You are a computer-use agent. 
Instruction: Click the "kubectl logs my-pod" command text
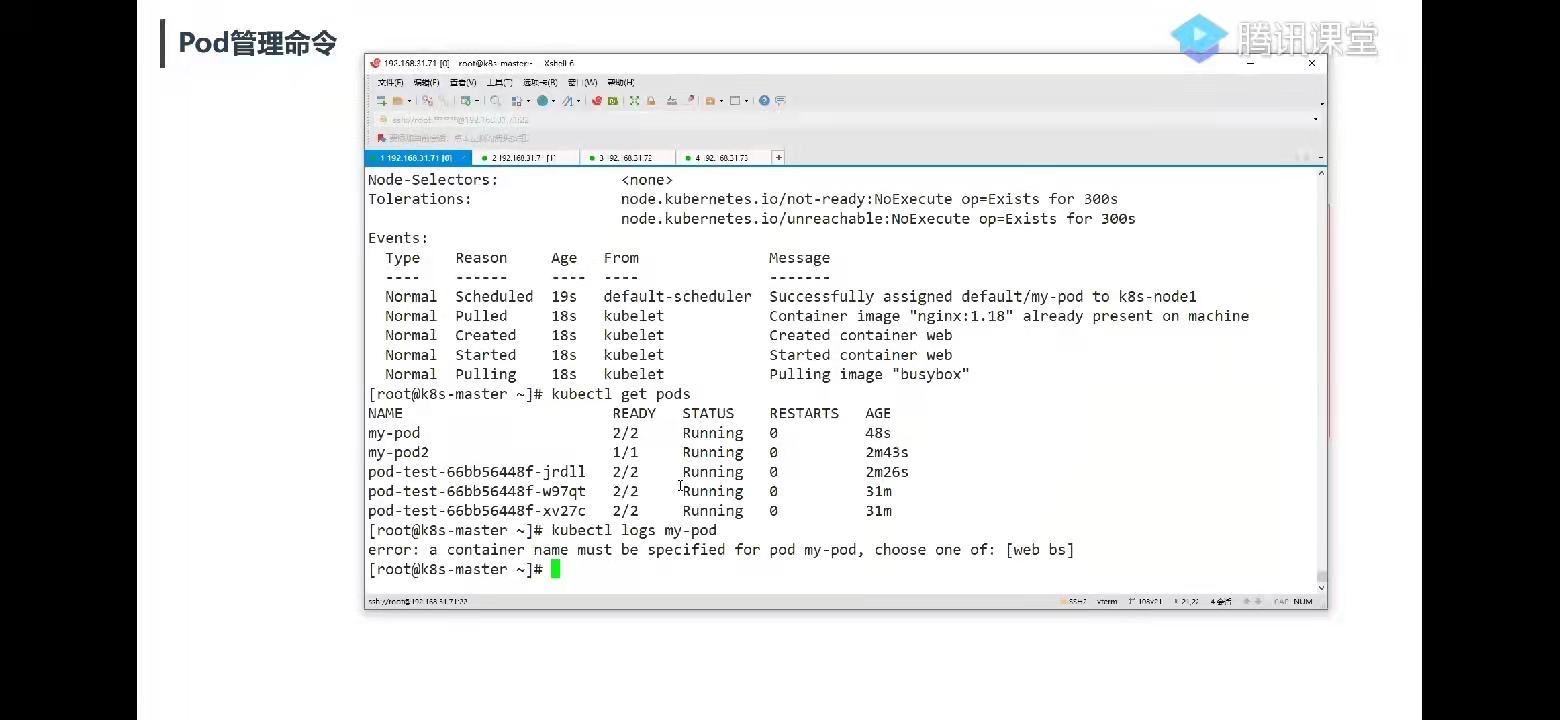[x=634, y=531]
